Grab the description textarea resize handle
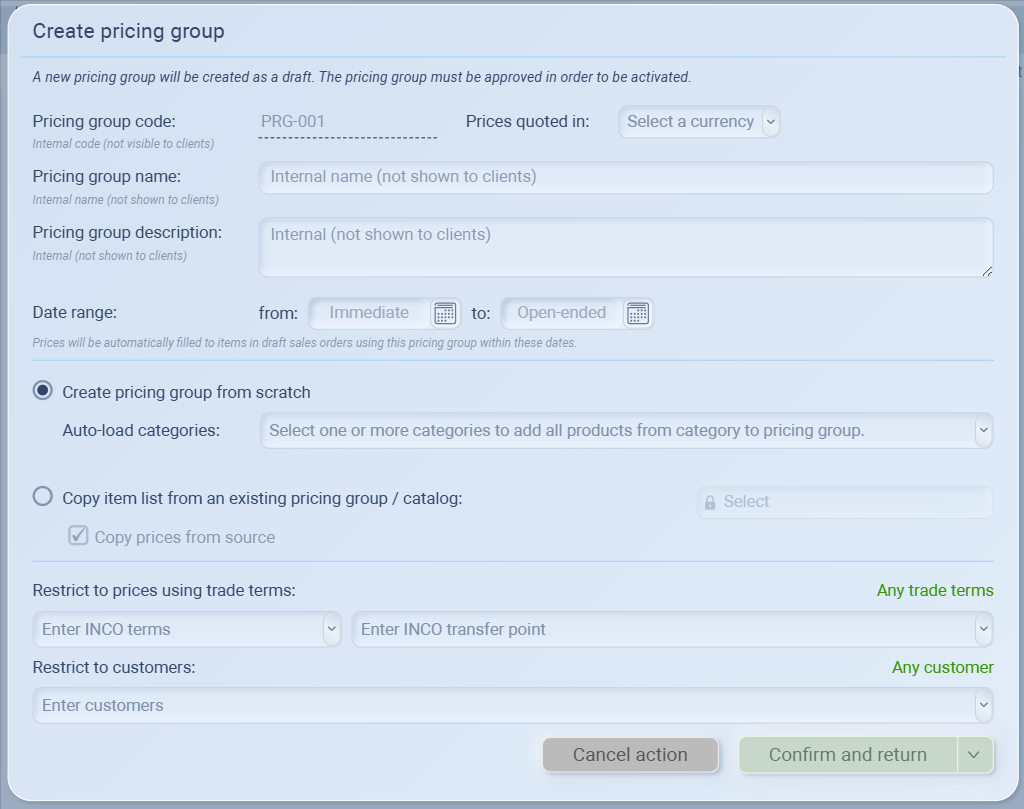The width and height of the screenshot is (1024, 809). [987, 271]
